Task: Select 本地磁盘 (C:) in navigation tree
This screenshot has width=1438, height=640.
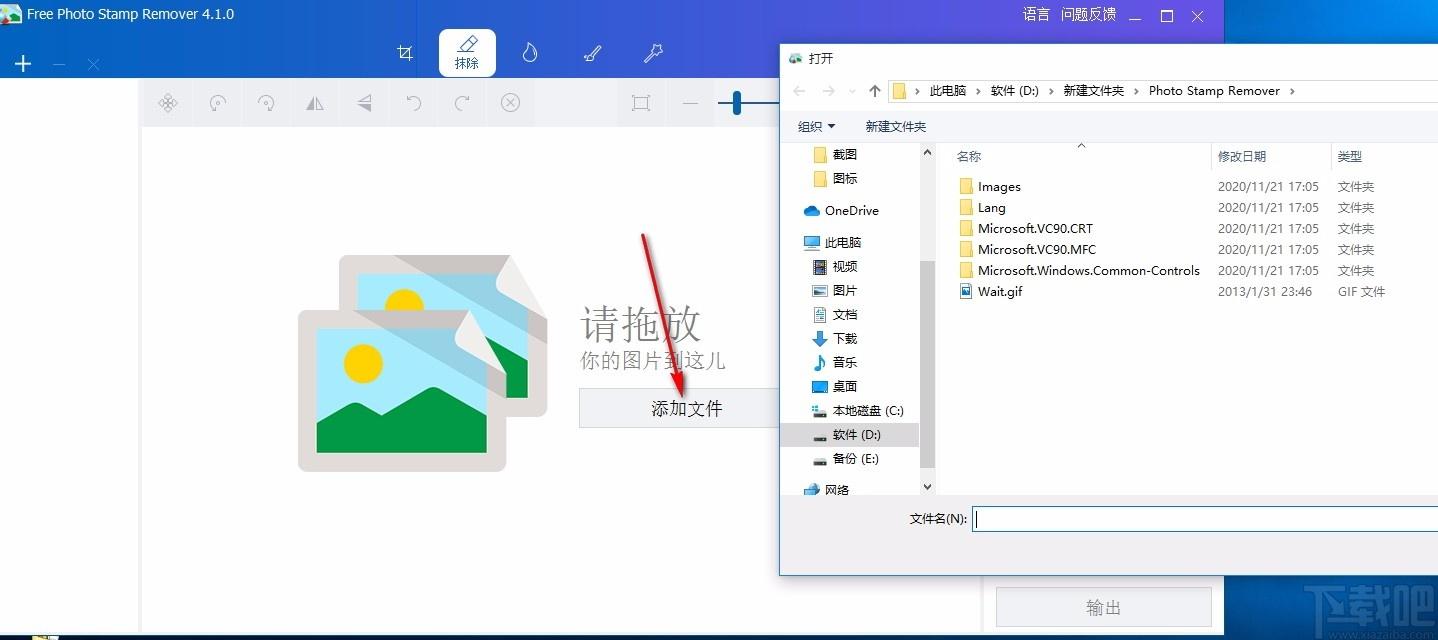Action: pos(867,410)
